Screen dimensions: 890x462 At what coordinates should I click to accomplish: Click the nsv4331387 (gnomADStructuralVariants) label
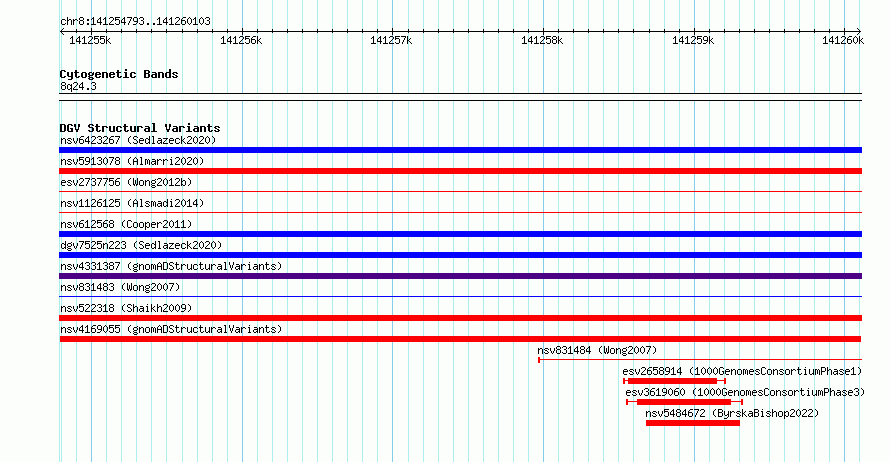click(x=171, y=266)
